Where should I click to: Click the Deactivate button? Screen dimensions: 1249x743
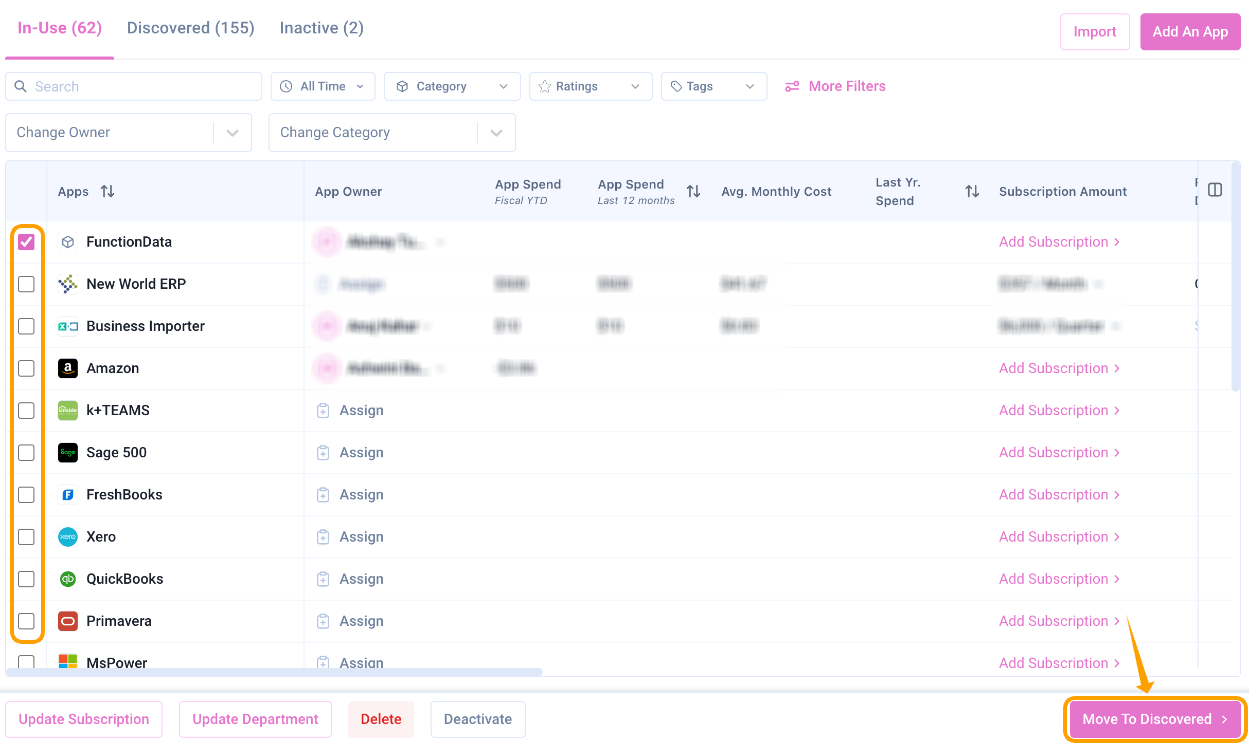pyautogui.click(x=478, y=719)
